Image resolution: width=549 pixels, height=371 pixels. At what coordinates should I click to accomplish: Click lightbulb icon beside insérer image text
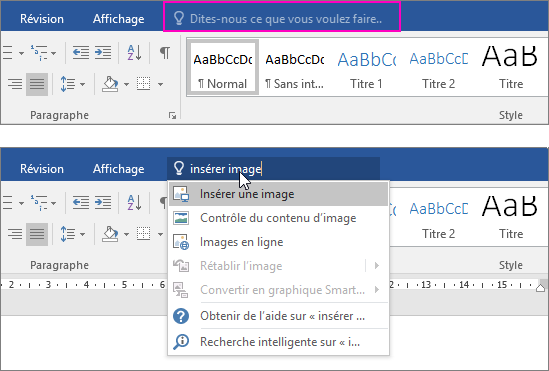click(x=179, y=168)
